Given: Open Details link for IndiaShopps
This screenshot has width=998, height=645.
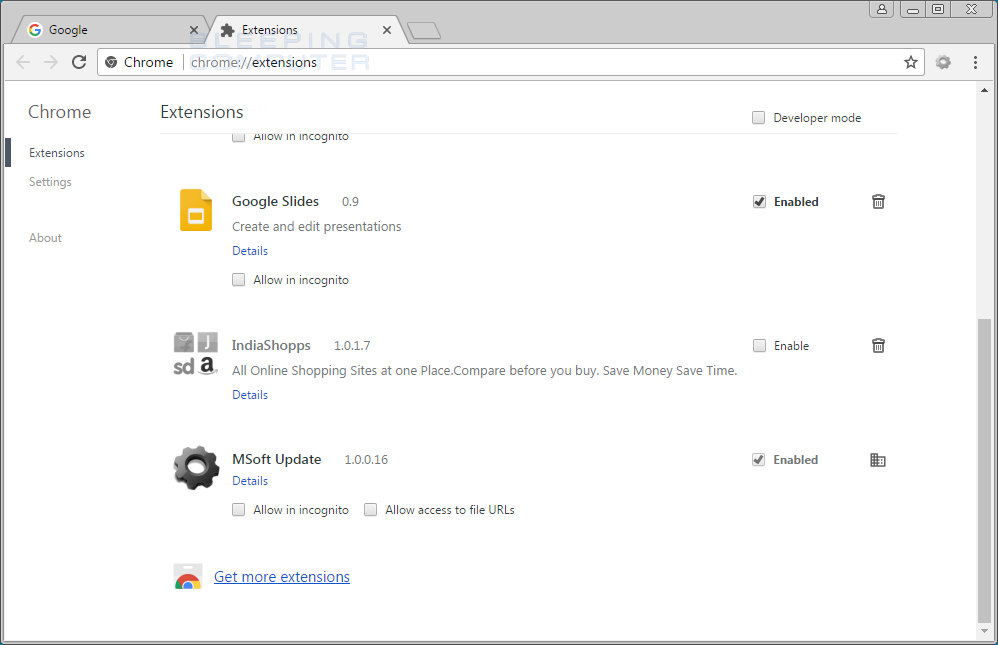Looking at the screenshot, I should click(250, 395).
